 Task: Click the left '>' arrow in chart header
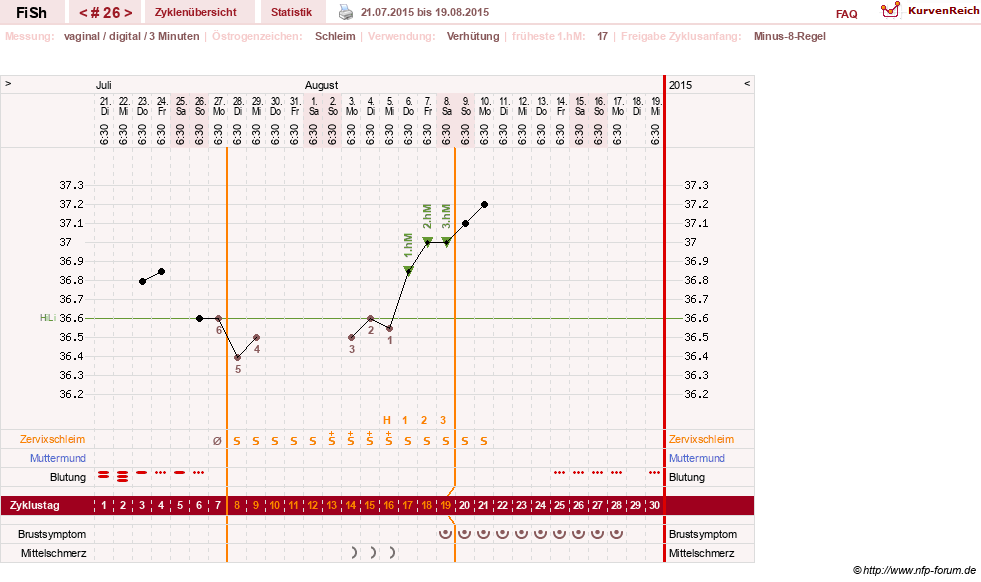click(8, 83)
